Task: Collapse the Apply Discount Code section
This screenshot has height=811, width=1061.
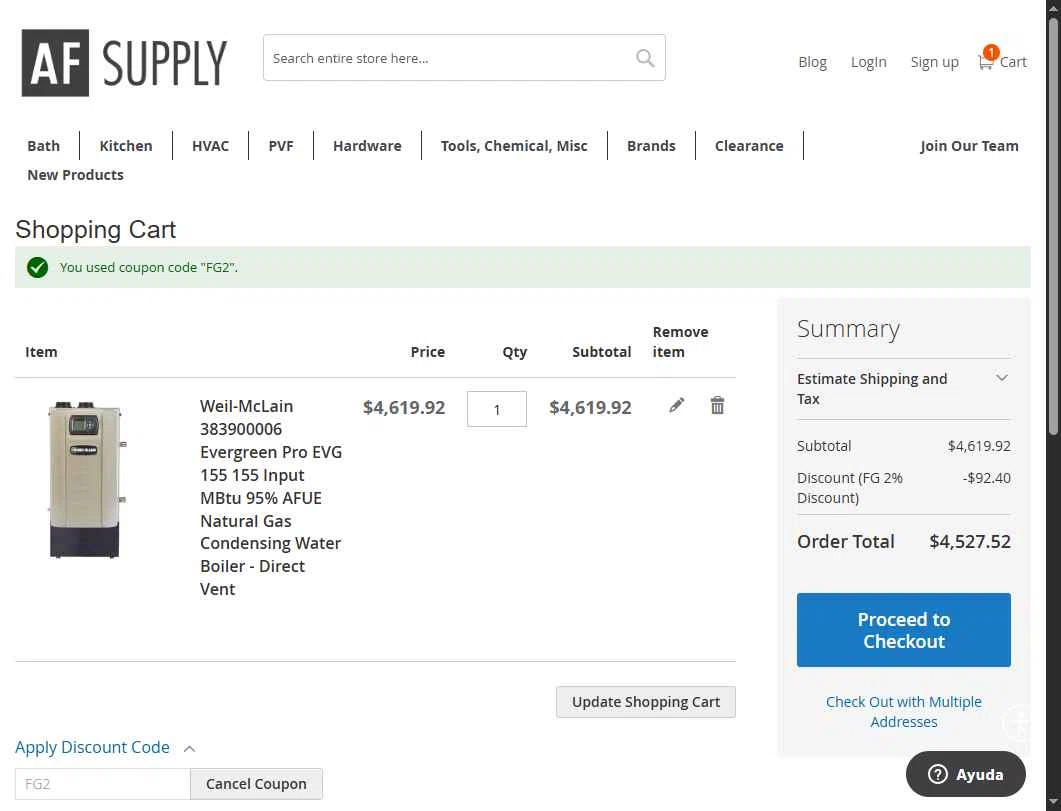Action: point(189,748)
